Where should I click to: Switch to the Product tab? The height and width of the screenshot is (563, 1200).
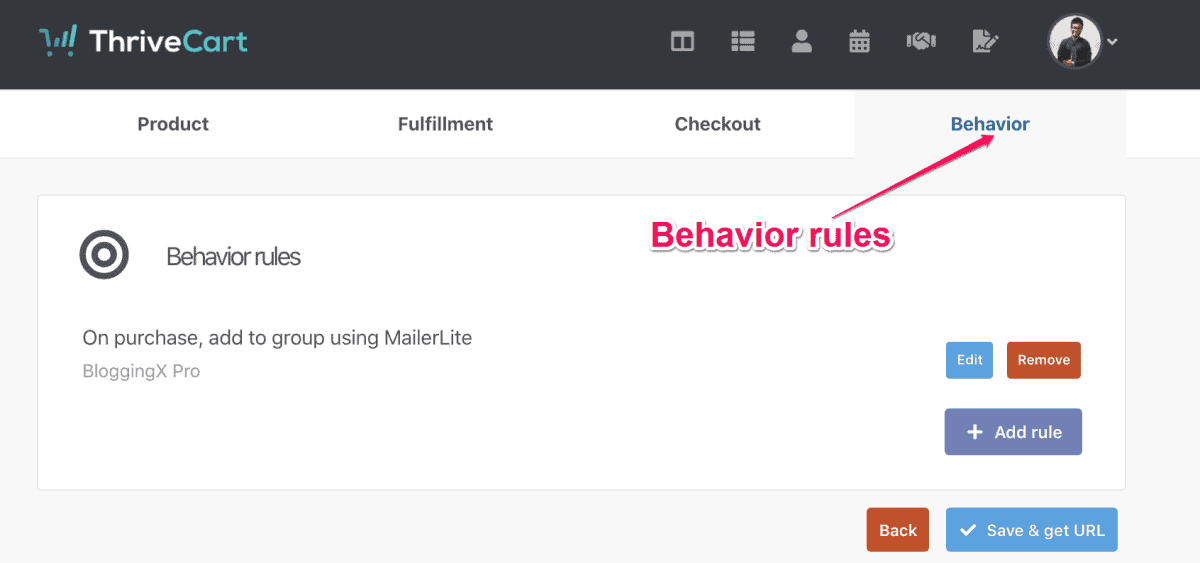pyautogui.click(x=173, y=124)
